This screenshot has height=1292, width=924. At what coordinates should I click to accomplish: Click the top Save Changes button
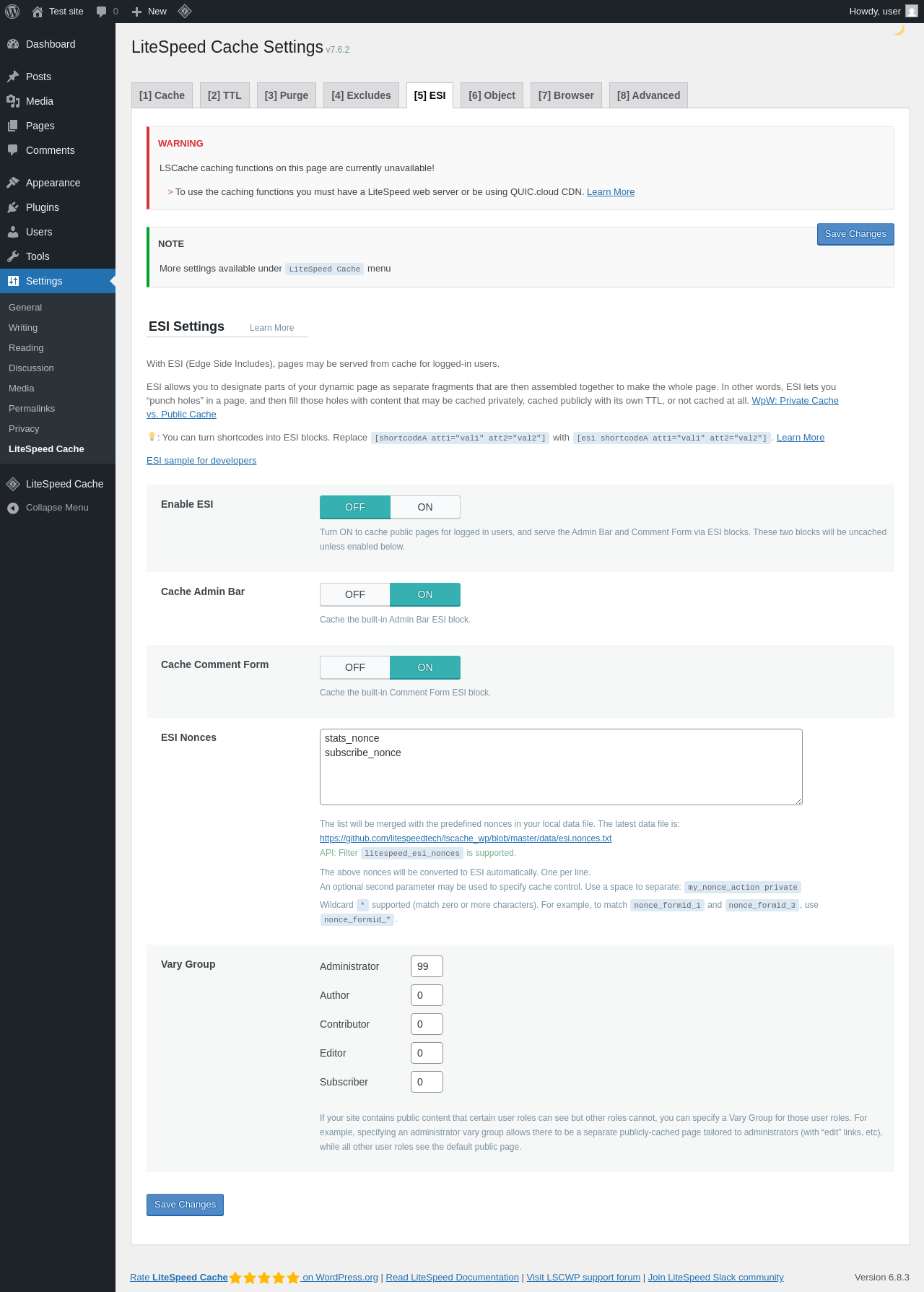[x=855, y=234]
